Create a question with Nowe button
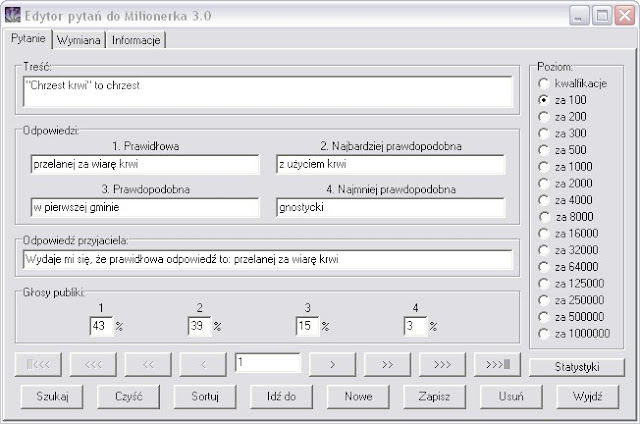This screenshot has height=424, width=640. (358, 396)
